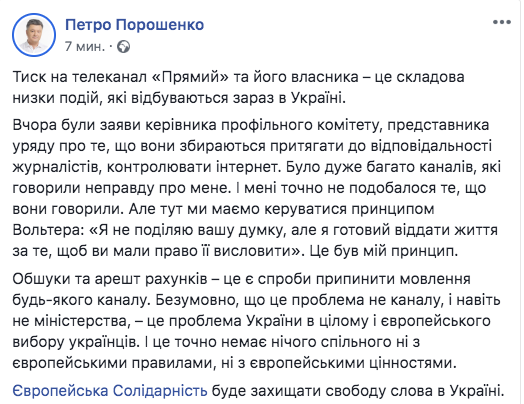524x404 pixels.
Task: Click the phrase вибору українців
Action: pyautogui.click(x=76, y=342)
